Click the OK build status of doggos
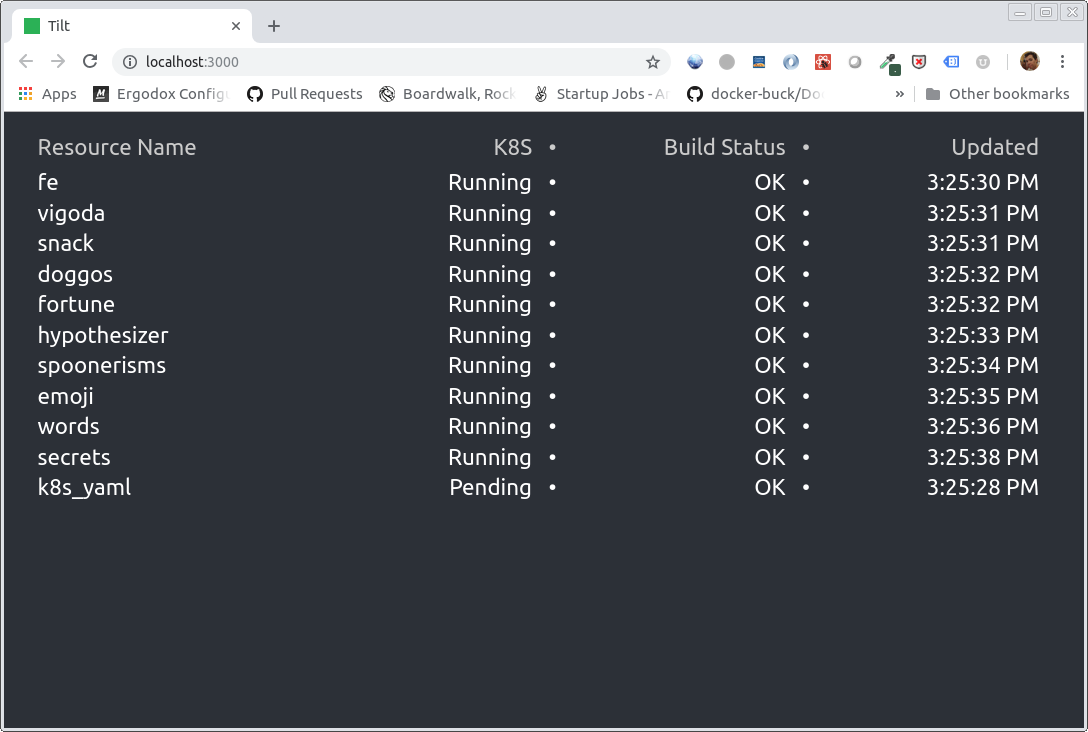Image resolution: width=1088 pixels, height=732 pixels. (770, 274)
